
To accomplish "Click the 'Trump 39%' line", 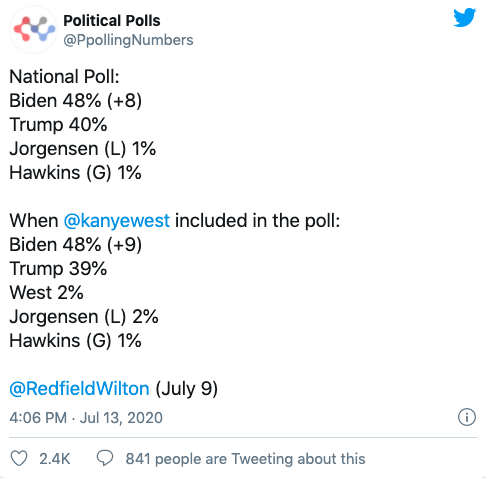I will 58,268.
